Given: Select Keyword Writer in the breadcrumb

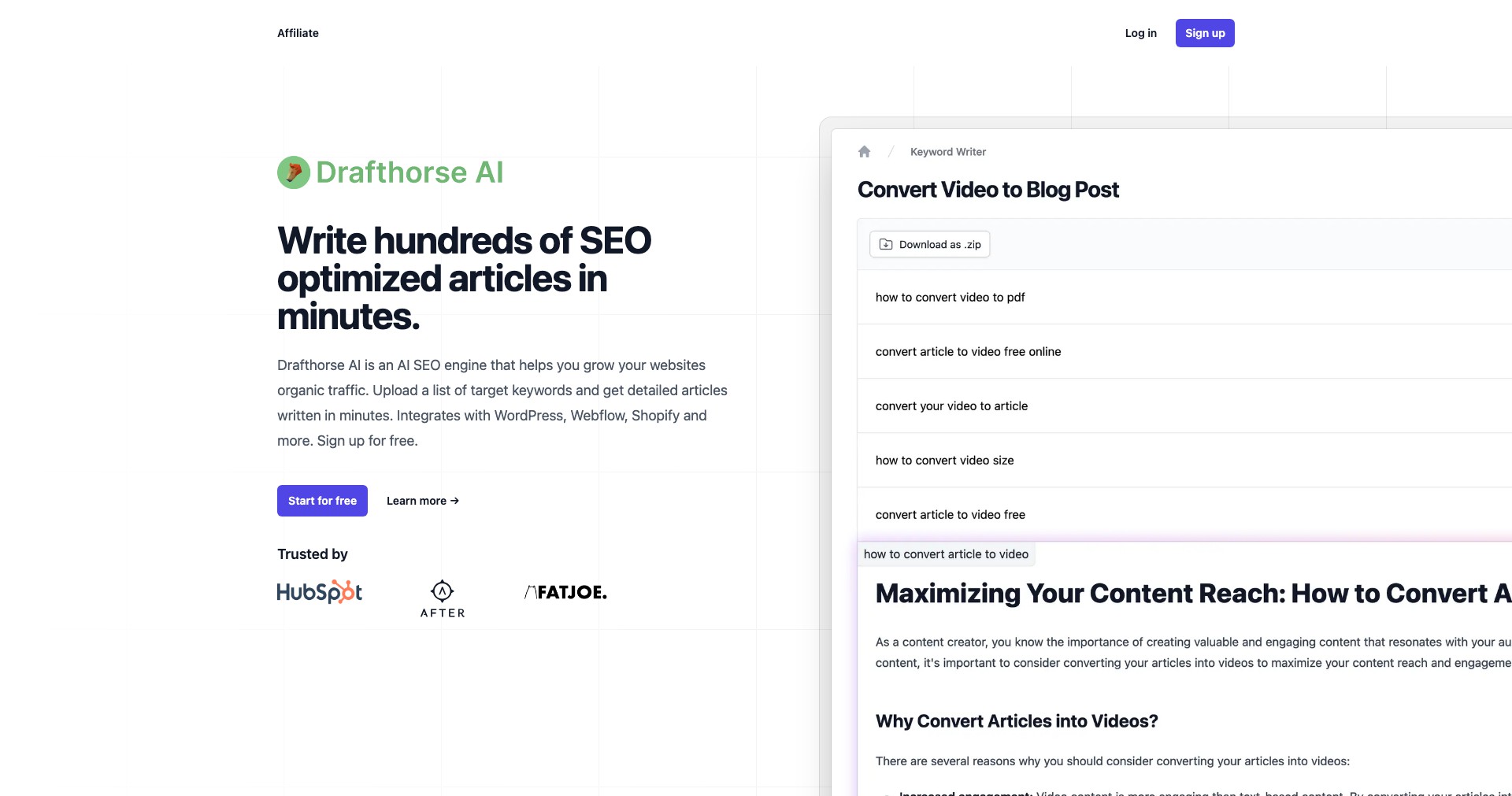Looking at the screenshot, I should tap(948, 152).
